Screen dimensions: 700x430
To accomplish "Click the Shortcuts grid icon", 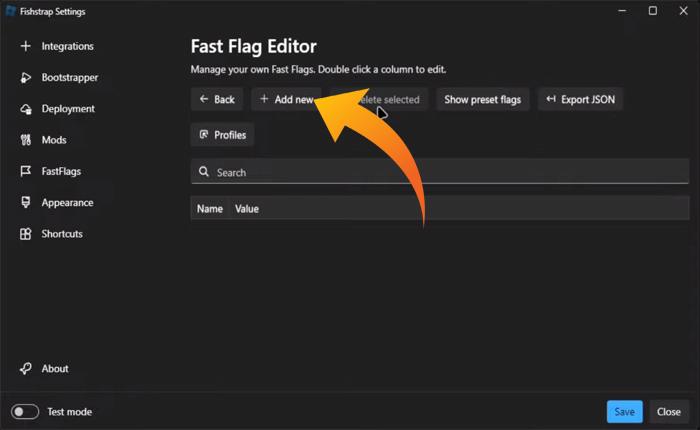I will pos(25,234).
